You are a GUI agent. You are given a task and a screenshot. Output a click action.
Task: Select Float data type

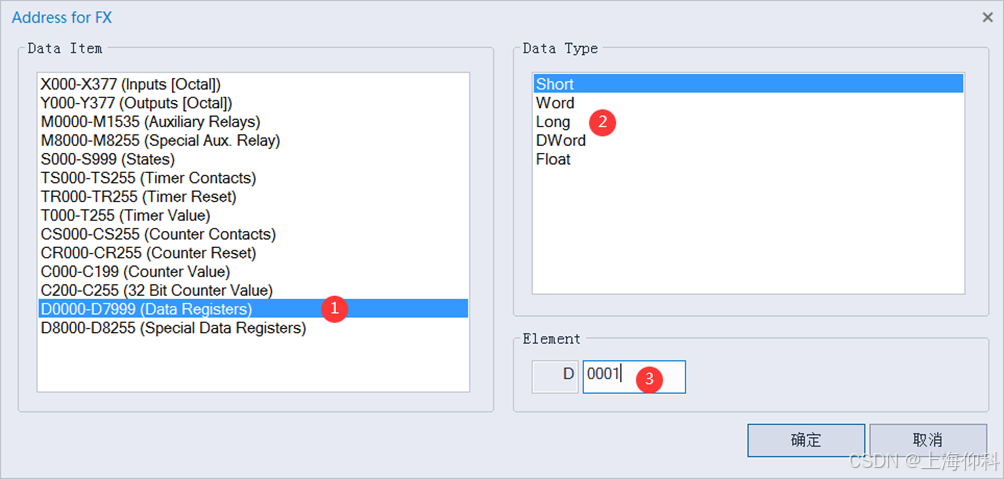[553, 159]
